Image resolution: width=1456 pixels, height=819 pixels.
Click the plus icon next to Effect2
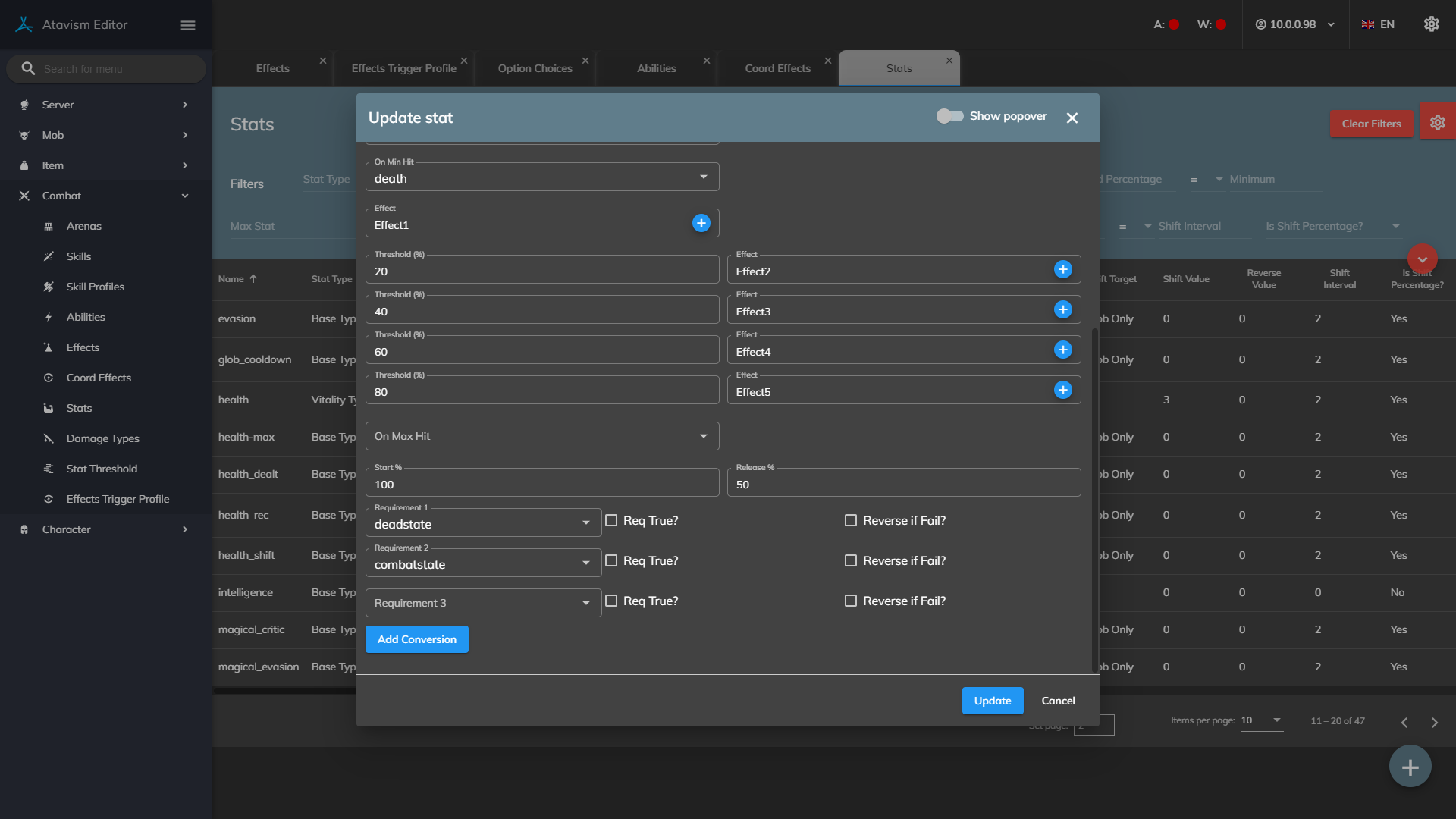click(1062, 269)
